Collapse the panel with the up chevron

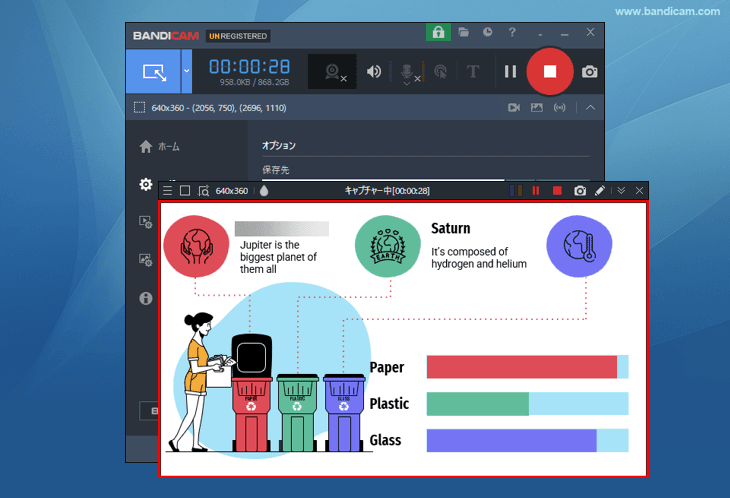(591, 108)
